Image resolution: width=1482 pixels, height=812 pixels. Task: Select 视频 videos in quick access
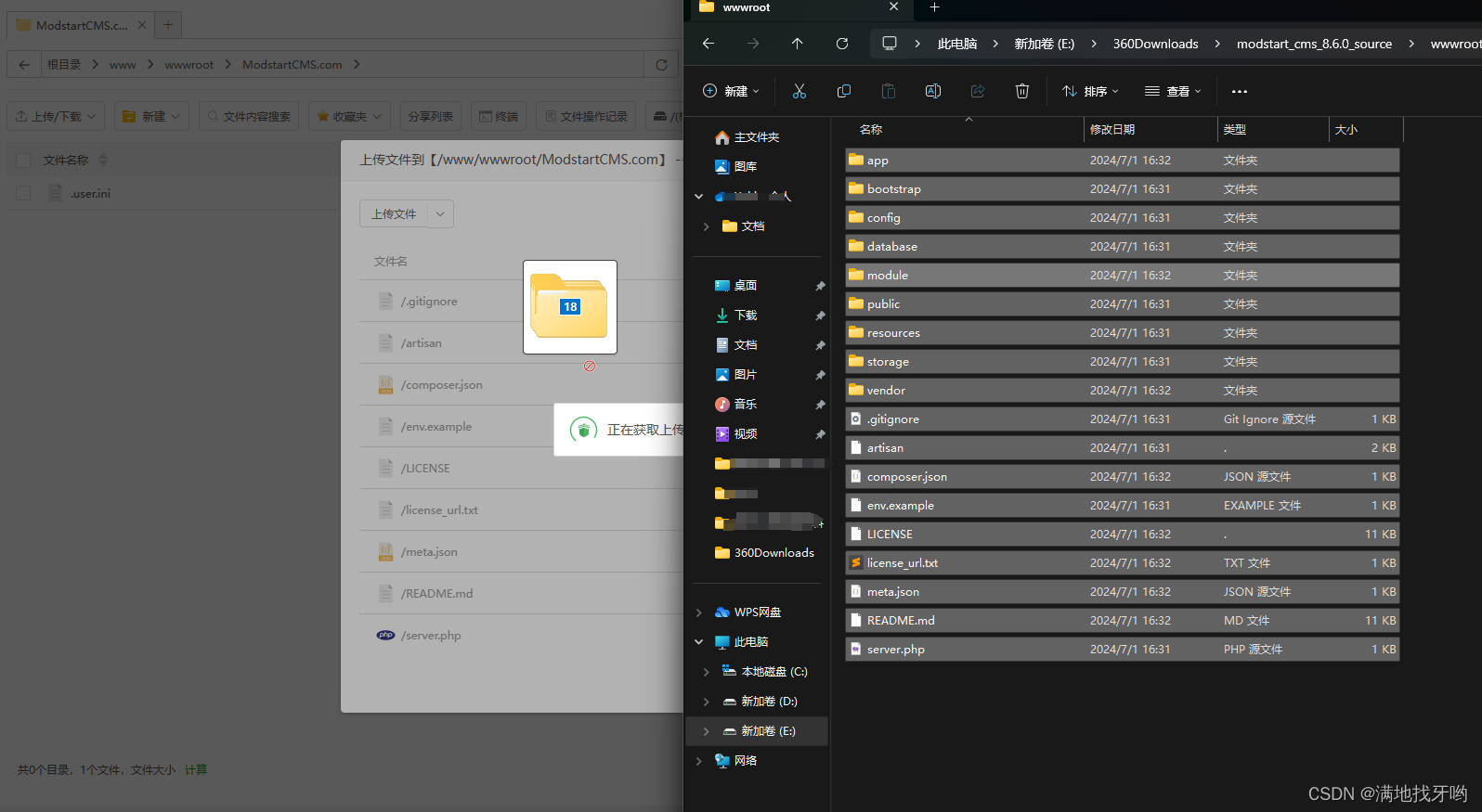[736, 434]
